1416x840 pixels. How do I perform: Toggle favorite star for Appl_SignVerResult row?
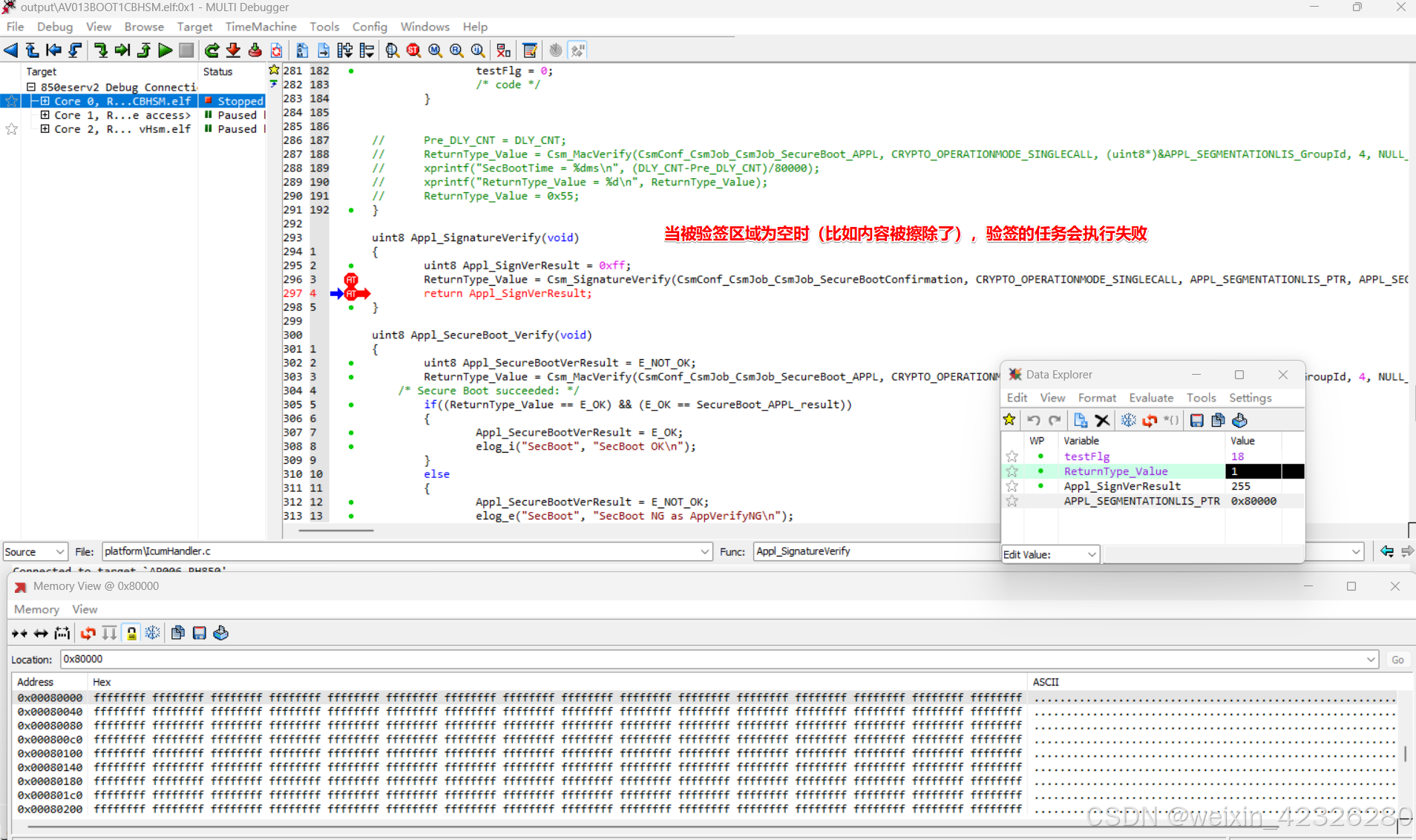pos(1012,486)
